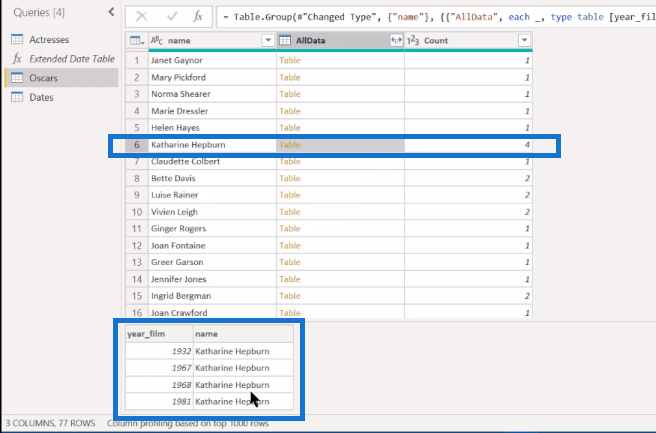Open the Table link for Janet Gaynor

[290, 60]
